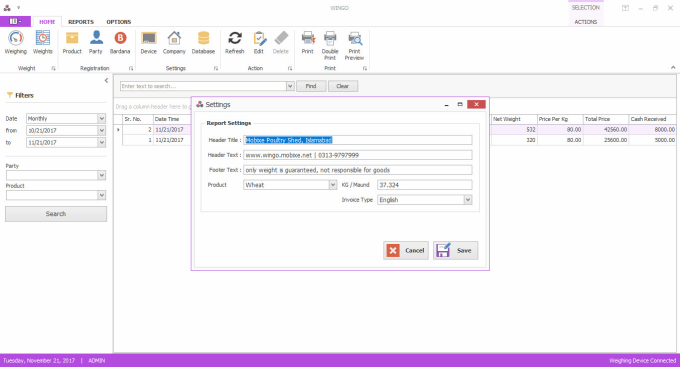Cancel the Settings dialog
680x367 pixels.
tap(406, 250)
